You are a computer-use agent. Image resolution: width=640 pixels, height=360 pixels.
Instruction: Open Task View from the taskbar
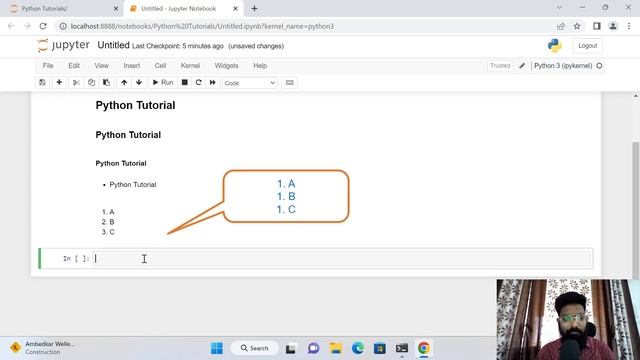tap(291, 348)
